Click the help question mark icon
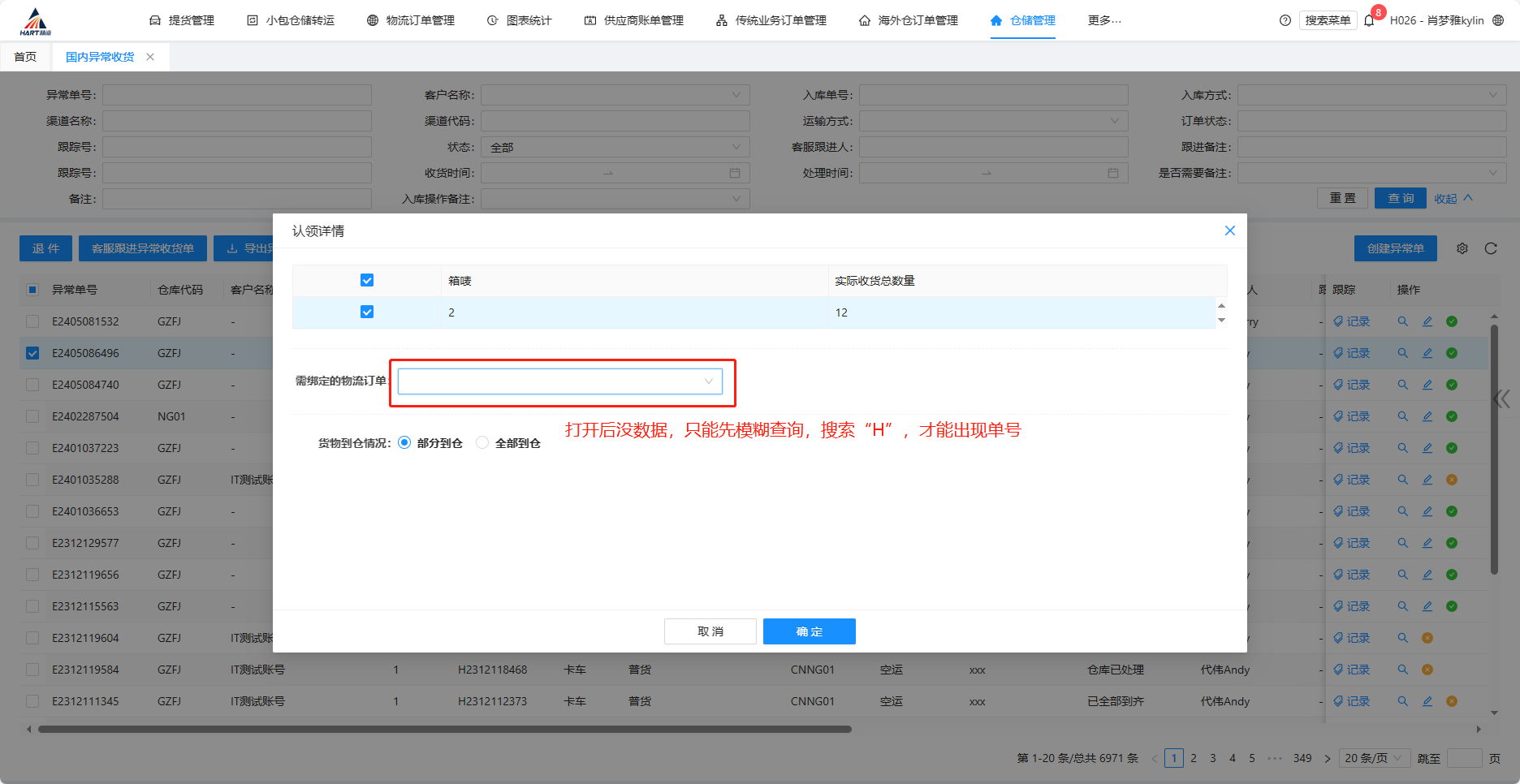The width and height of the screenshot is (1520, 784). (x=1285, y=21)
